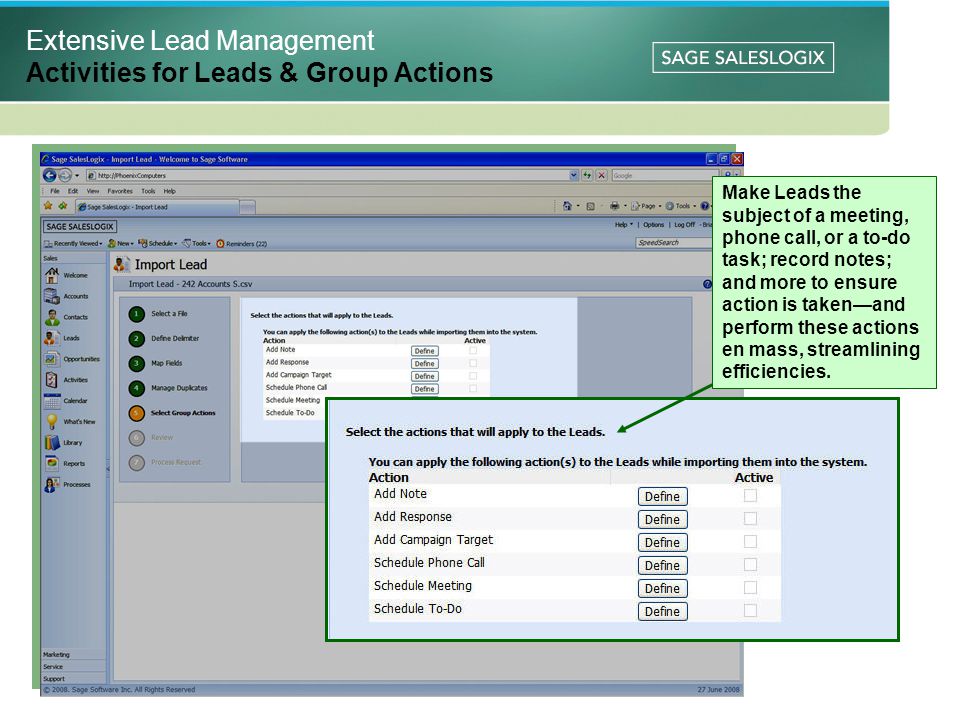Tick small Add Note Active checkbox in browser window
This screenshot has width=960, height=720.
click(473, 351)
